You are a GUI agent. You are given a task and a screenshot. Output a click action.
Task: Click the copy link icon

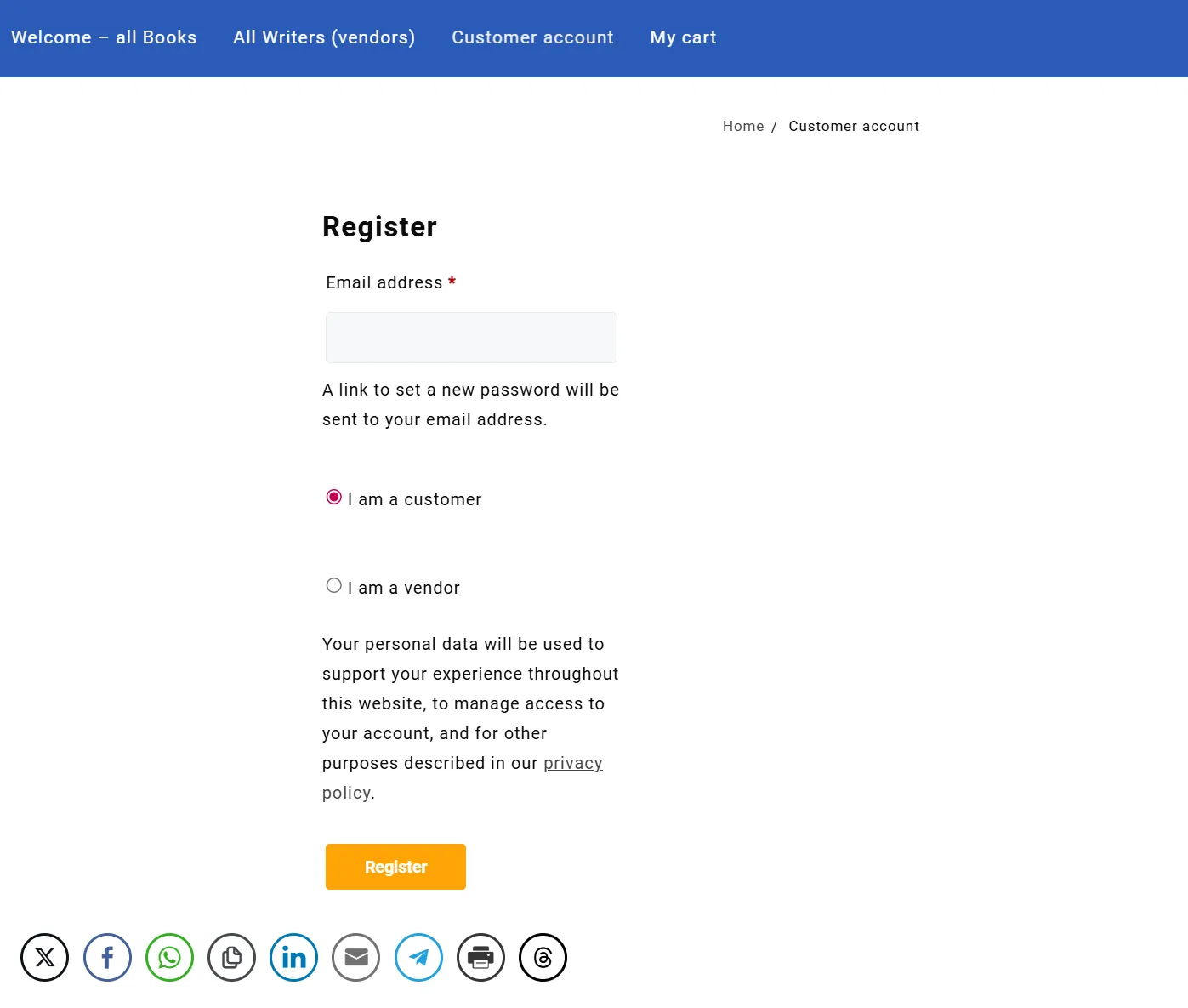(x=231, y=957)
